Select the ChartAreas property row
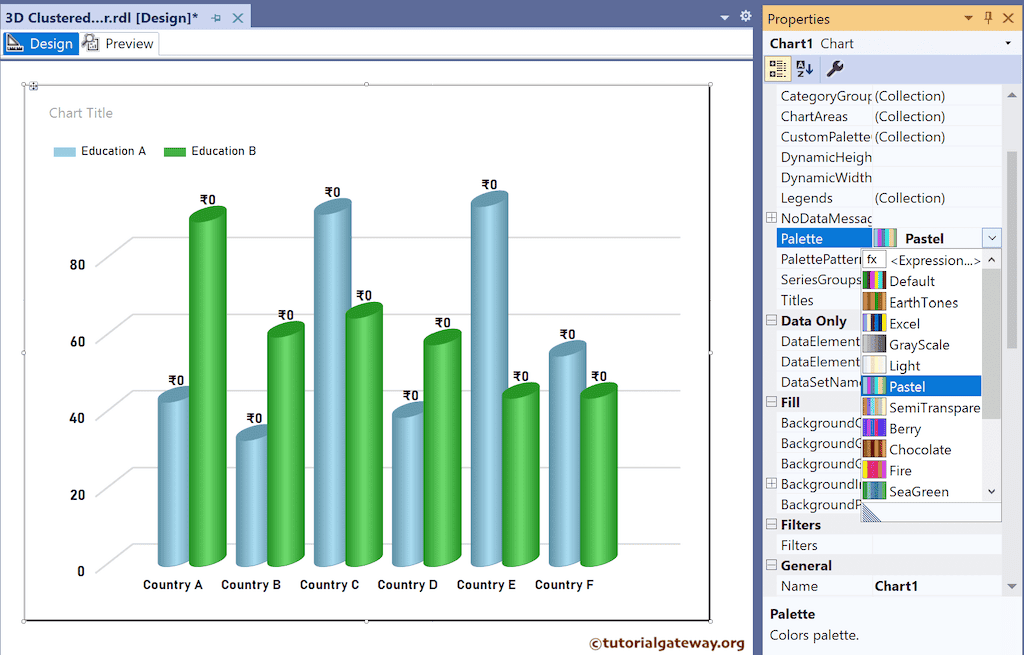This screenshot has width=1024, height=655. coord(889,116)
